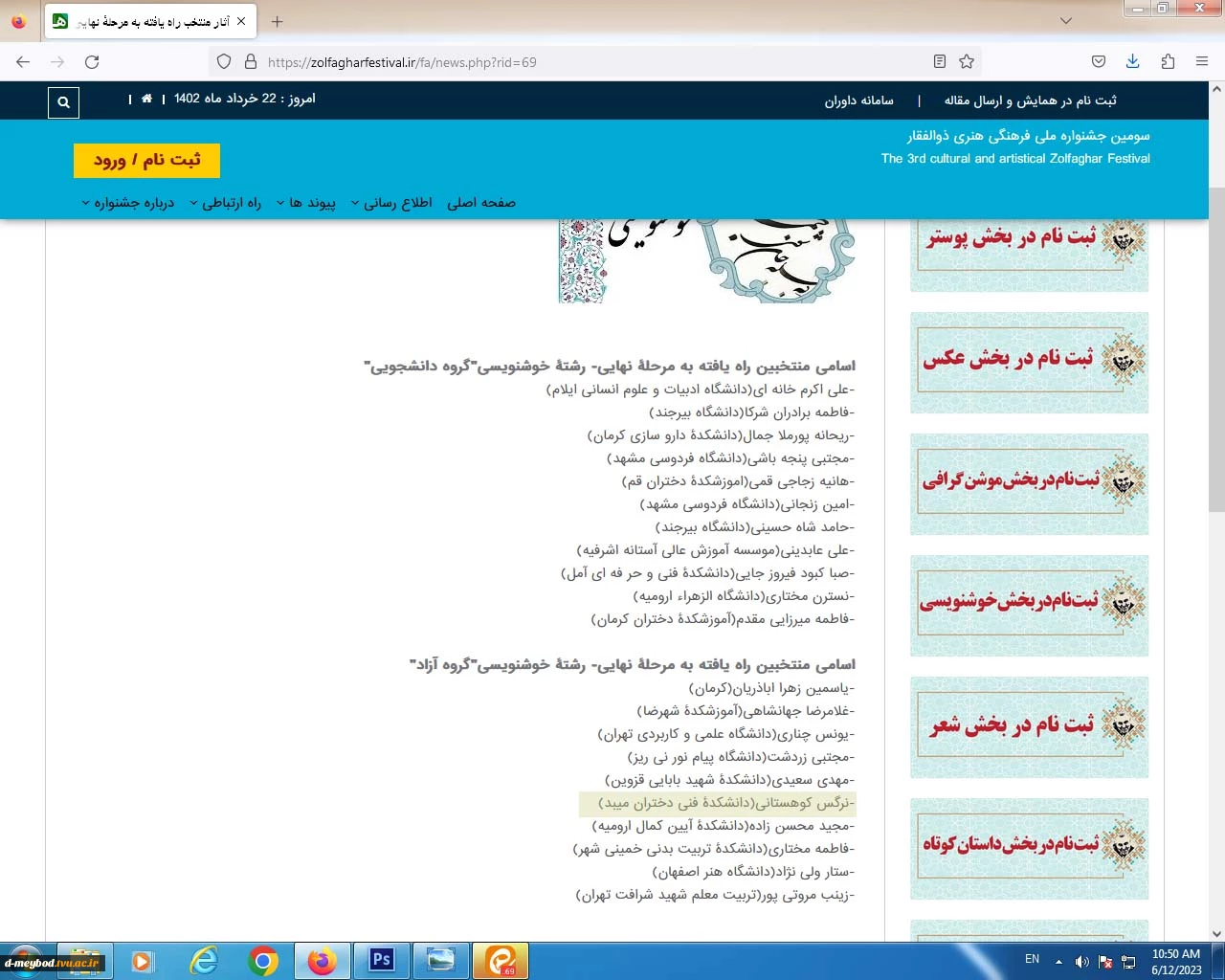Click highlighted row نرگس کوهستانی
The width and height of the screenshot is (1225, 980).
coord(717,803)
